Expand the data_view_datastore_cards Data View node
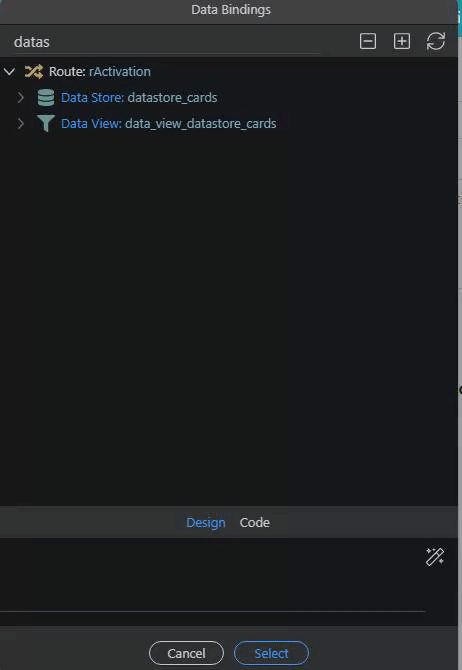This screenshot has height=670, width=462. tap(21, 123)
